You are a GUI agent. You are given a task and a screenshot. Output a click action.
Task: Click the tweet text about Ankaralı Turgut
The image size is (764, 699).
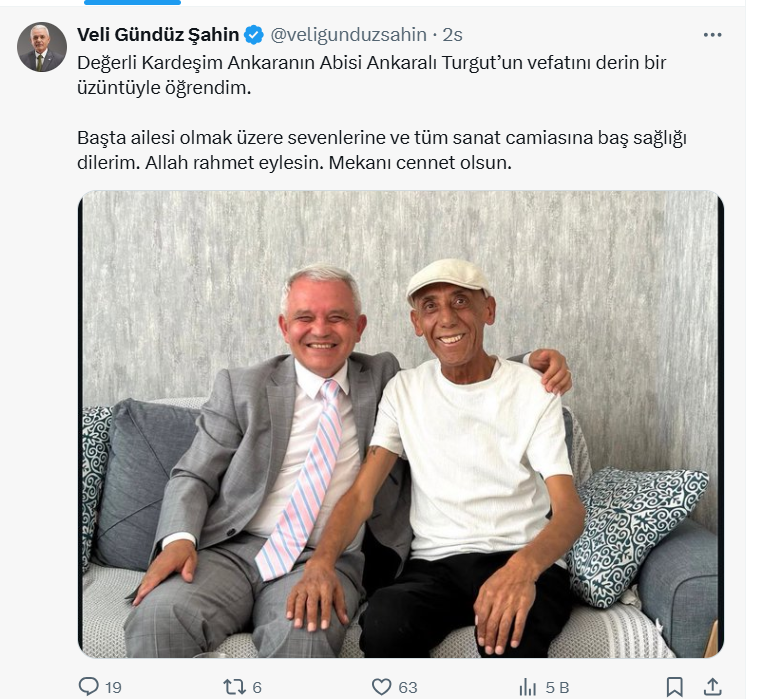371,75
